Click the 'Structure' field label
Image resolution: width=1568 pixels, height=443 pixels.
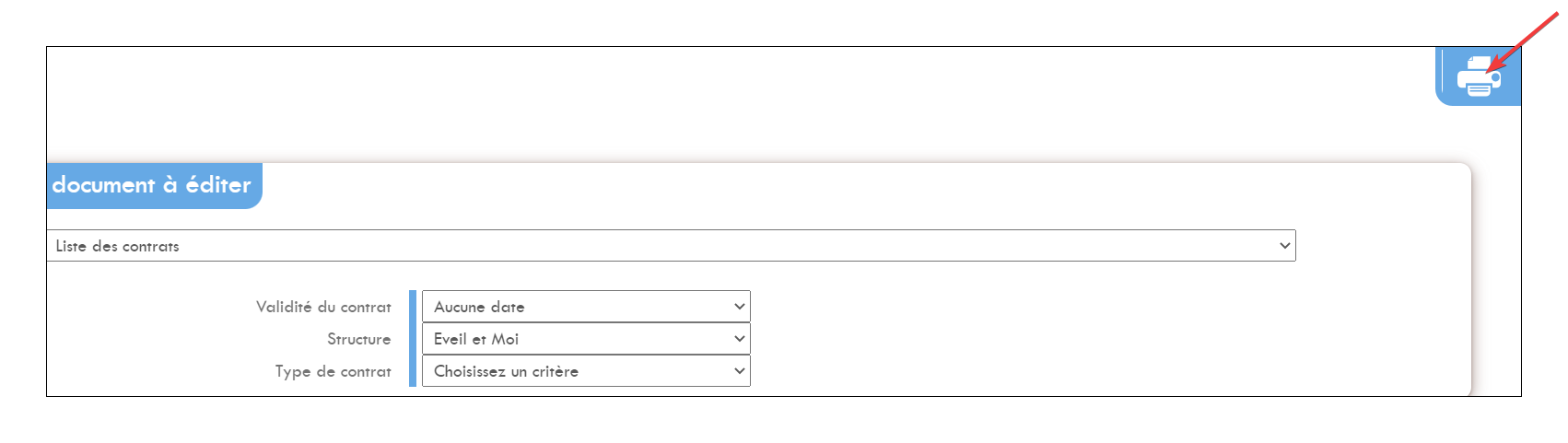tap(358, 339)
